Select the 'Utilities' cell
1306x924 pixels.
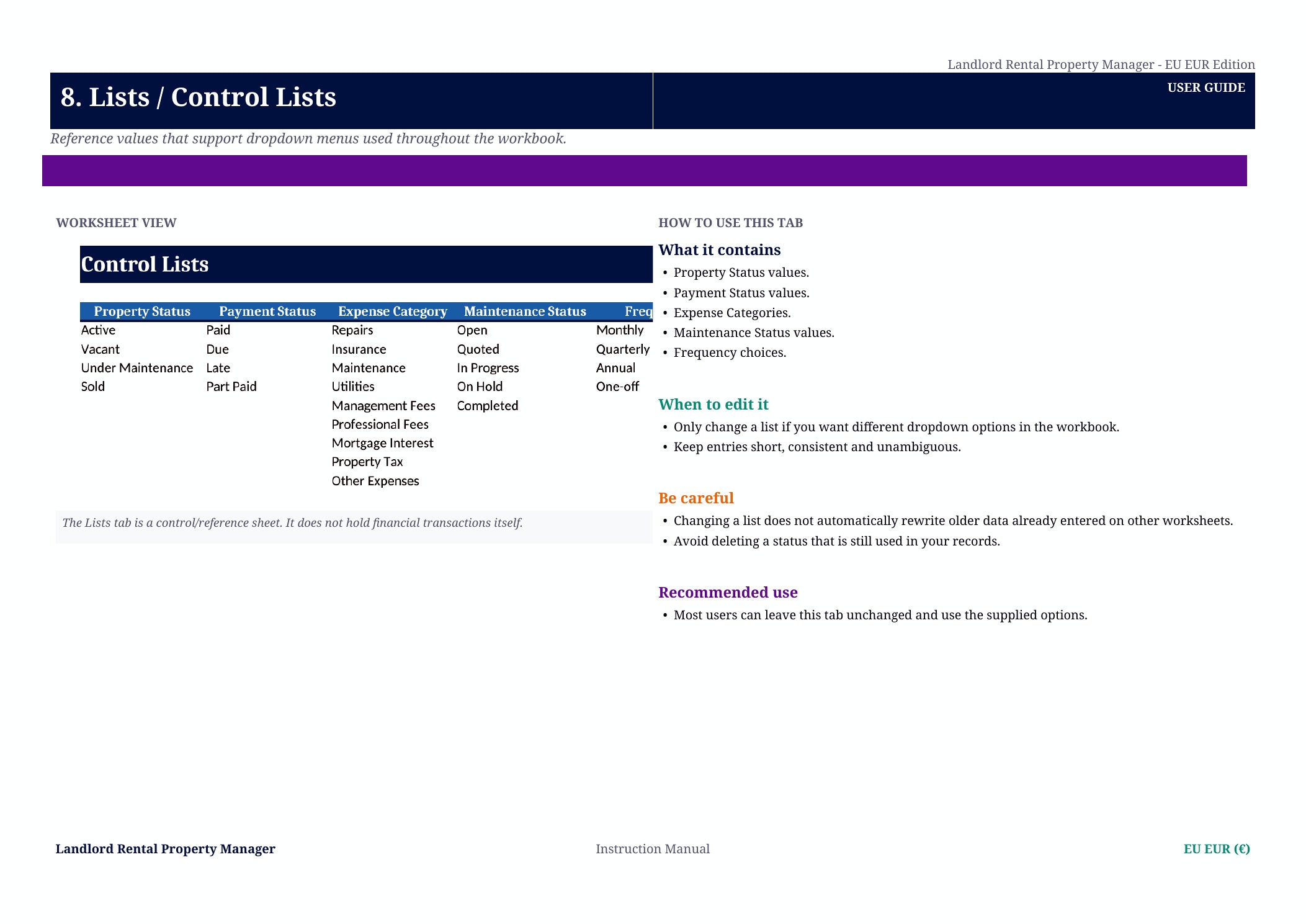[352, 387]
